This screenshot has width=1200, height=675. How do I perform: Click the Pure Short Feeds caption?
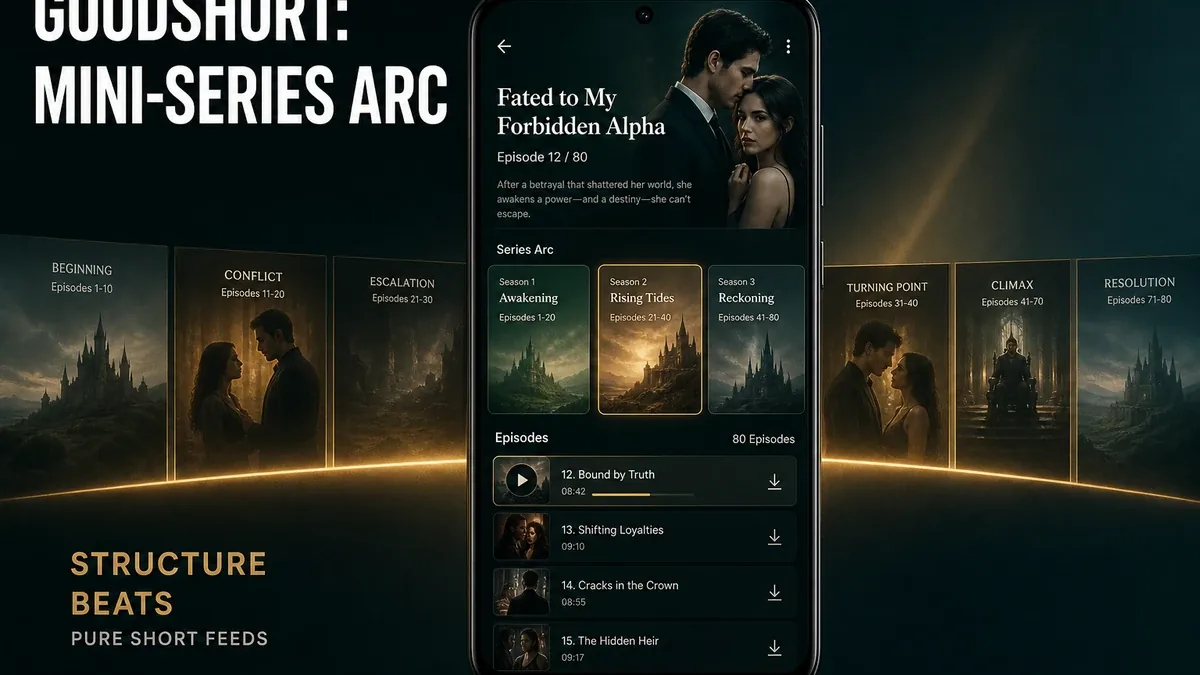tap(170, 638)
